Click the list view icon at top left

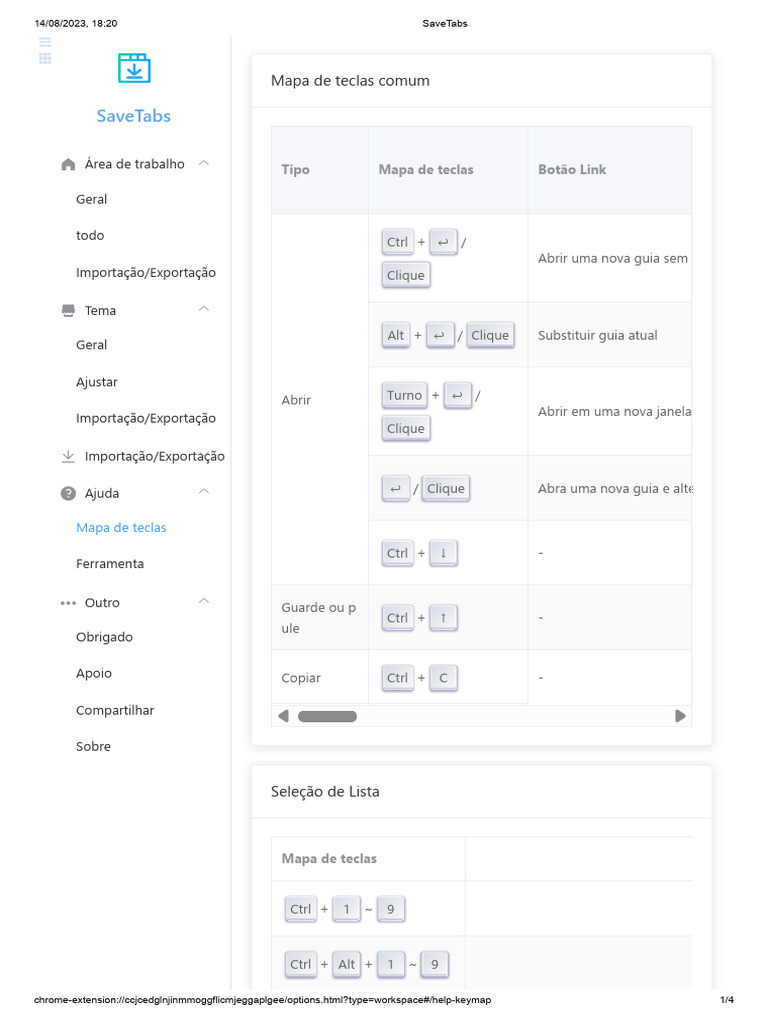click(45, 43)
